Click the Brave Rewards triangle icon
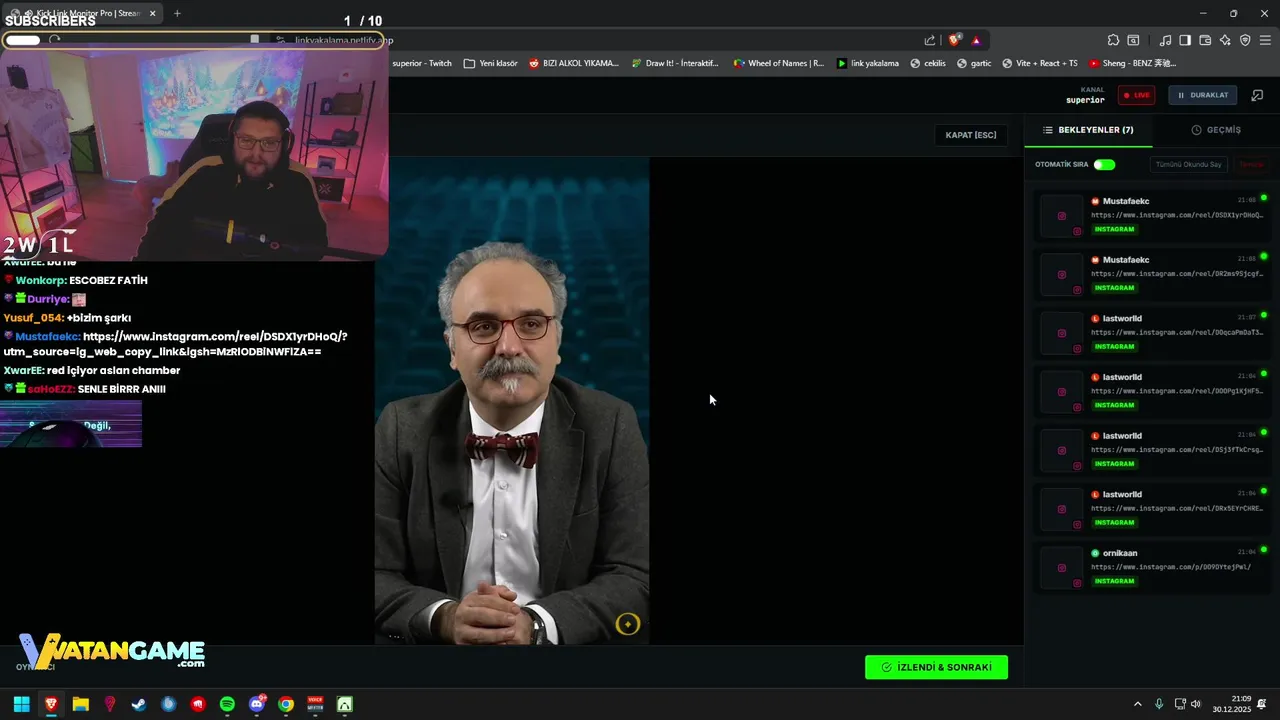Viewport: 1280px width, 720px height. pos(976,40)
